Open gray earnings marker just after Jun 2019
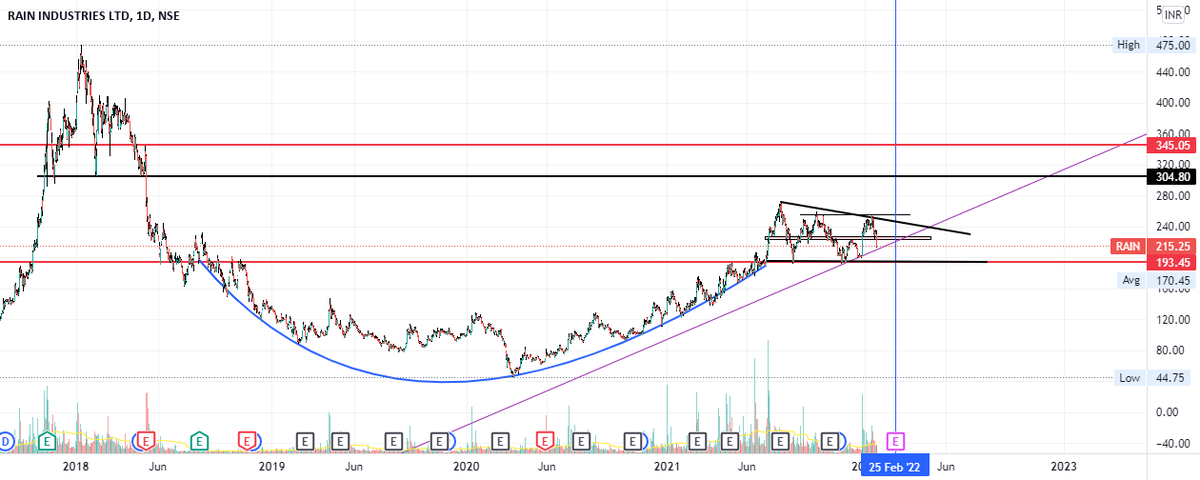This screenshot has height=480, width=1200. pyautogui.click(x=393, y=441)
